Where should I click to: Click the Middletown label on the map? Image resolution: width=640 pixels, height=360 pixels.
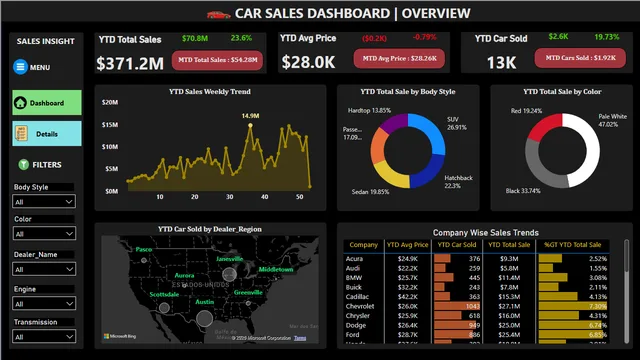tap(276, 269)
